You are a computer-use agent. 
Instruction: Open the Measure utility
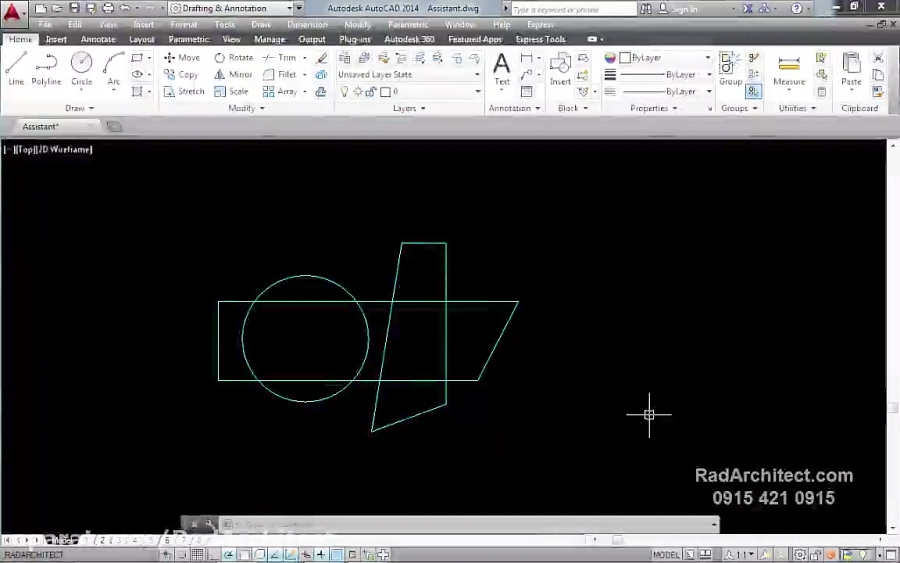pyautogui.click(x=789, y=69)
